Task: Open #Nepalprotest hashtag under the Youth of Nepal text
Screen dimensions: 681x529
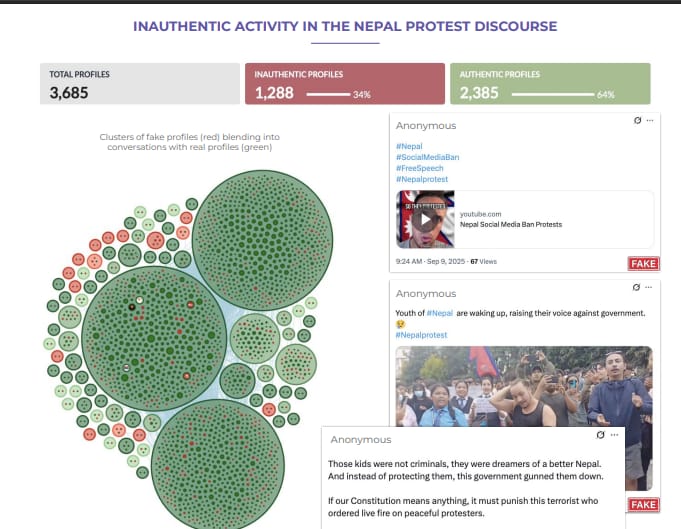Action: (422, 335)
